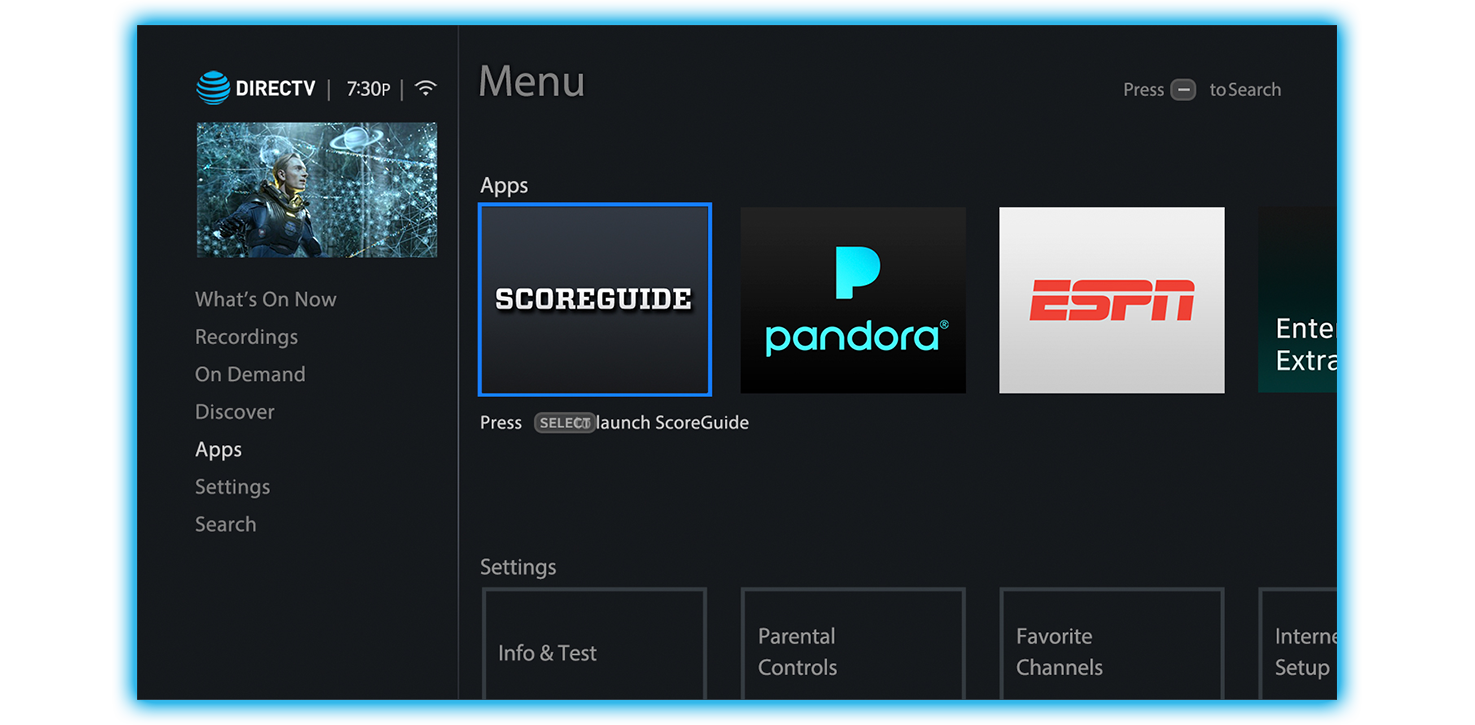Select Apps in the sidebar menu
Image resolution: width=1475 pixels, height=725 pixels.
(218, 450)
